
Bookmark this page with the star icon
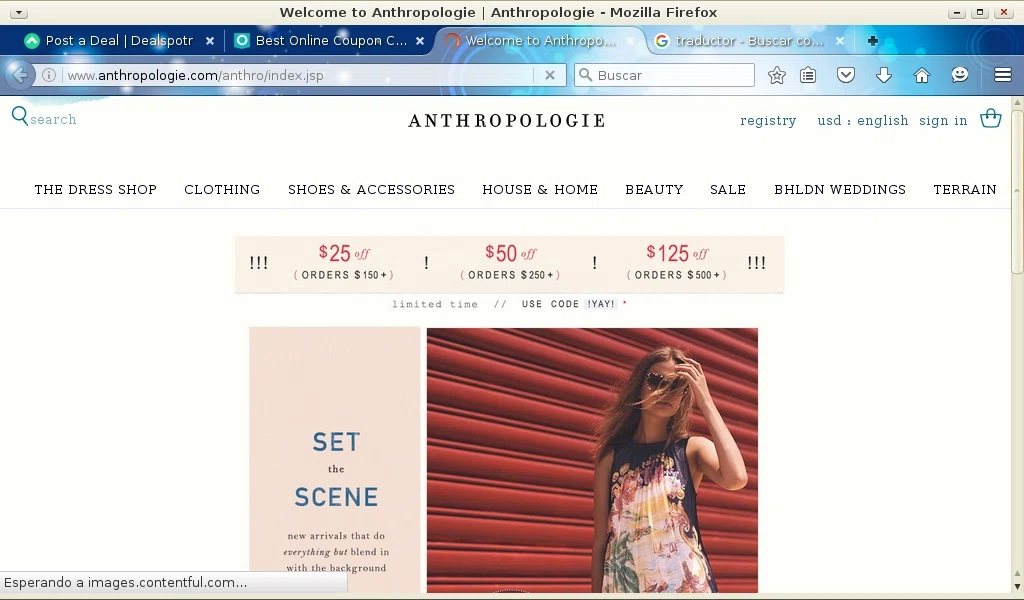[776, 75]
